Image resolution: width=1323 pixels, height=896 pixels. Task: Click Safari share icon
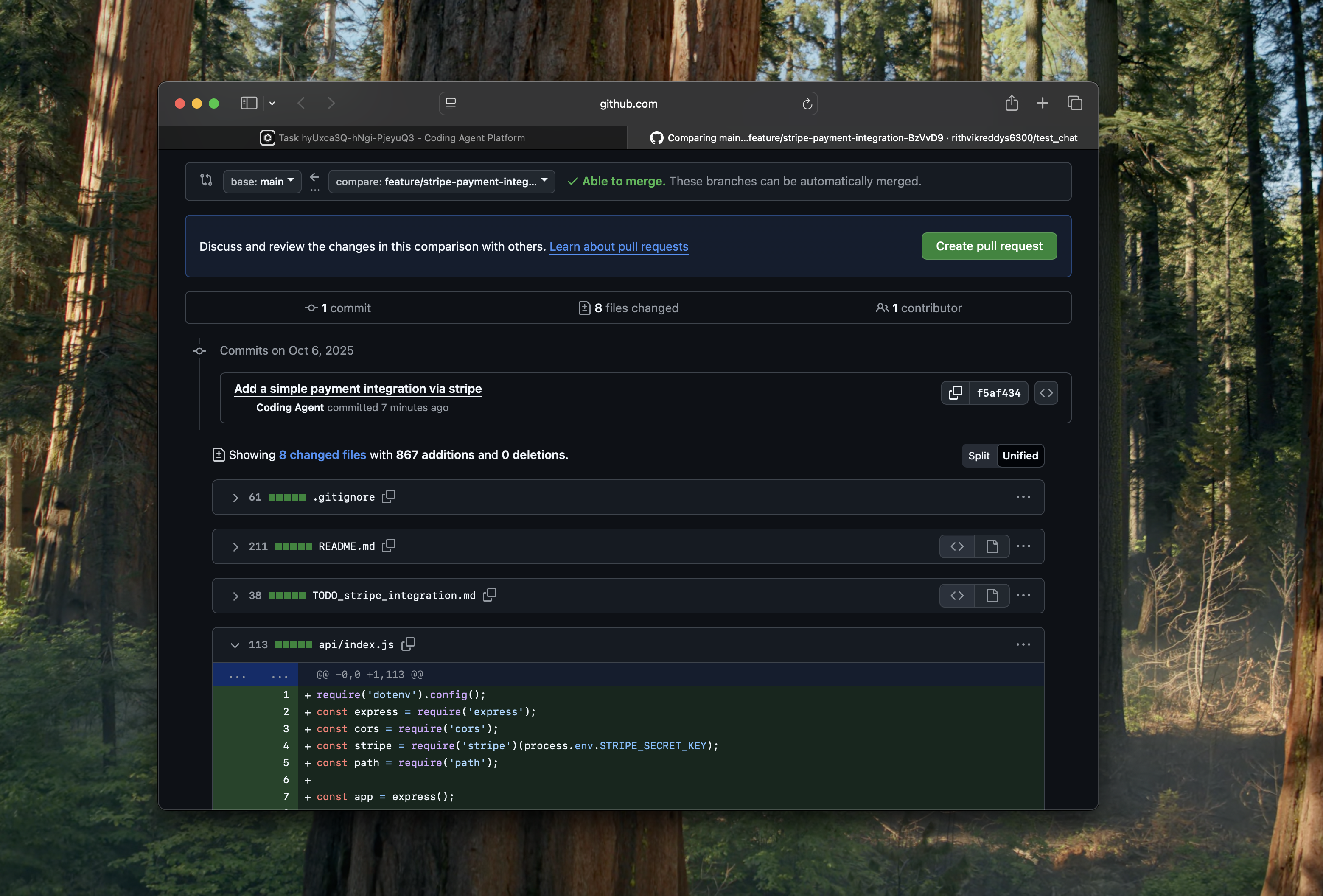pos(1011,104)
